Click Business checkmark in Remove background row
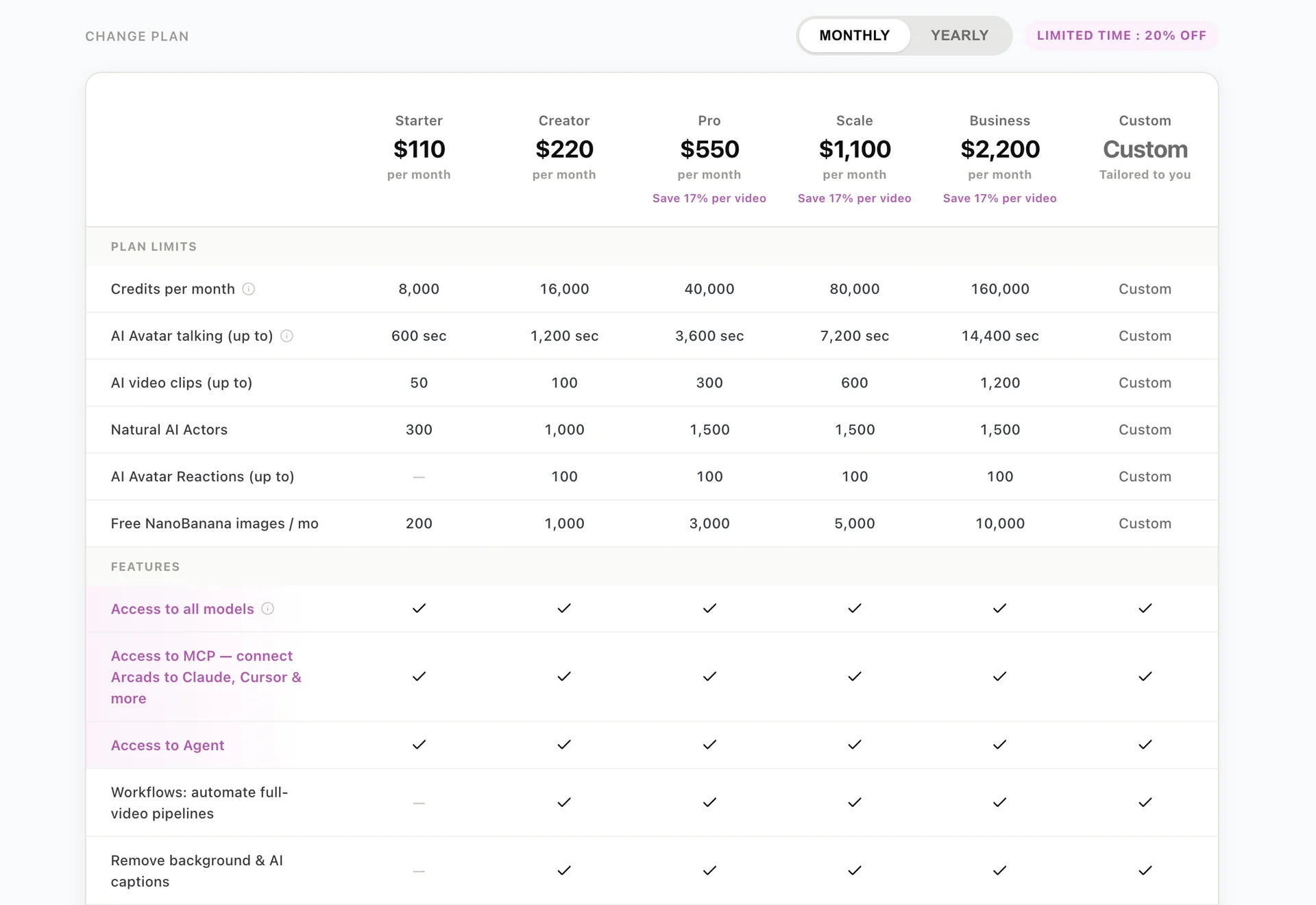The image size is (1316, 905). (1000, 871)
